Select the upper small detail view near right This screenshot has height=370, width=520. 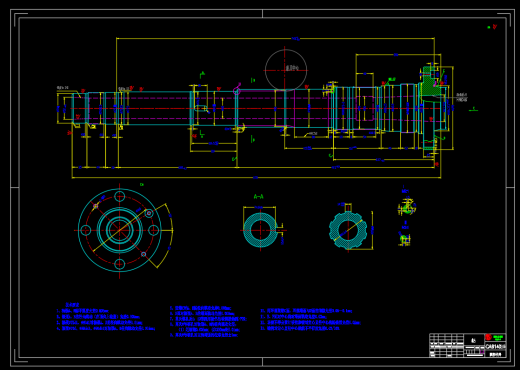(407, 207)
